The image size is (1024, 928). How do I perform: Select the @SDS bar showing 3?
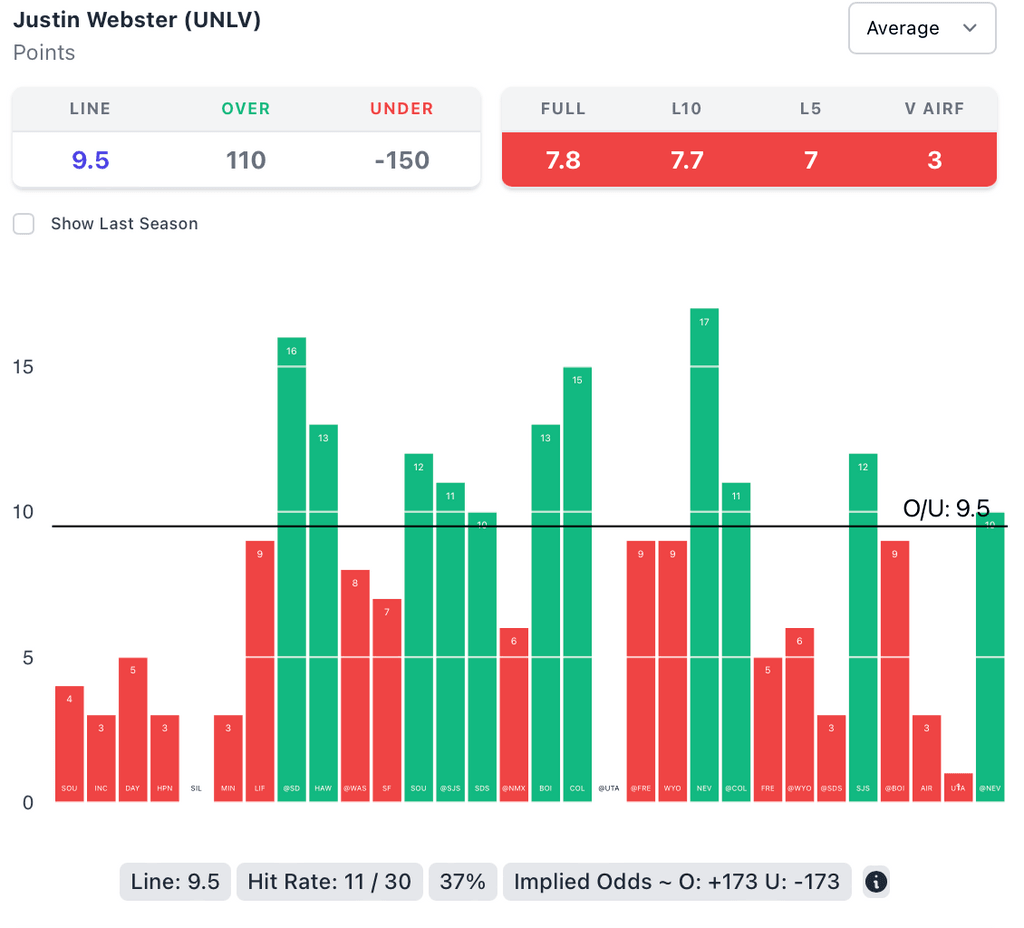click(831, 758)
